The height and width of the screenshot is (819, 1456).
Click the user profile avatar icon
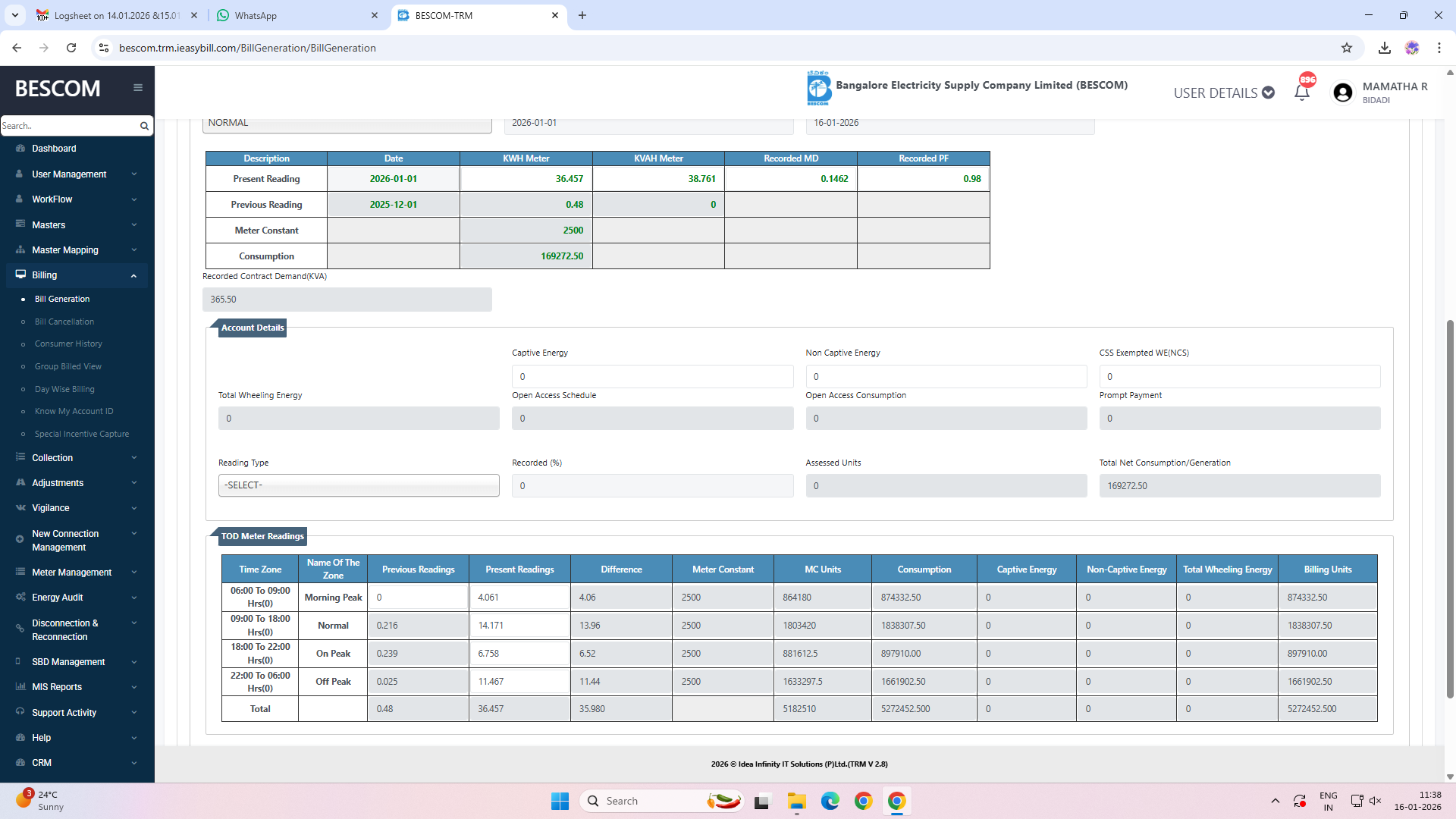click(x=1342, y=93)
